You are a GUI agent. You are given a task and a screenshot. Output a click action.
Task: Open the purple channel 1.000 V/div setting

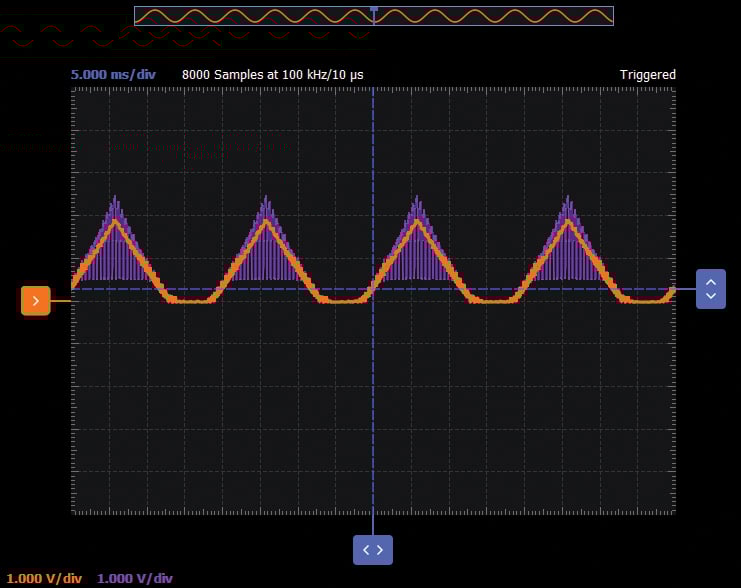[135, 578]
